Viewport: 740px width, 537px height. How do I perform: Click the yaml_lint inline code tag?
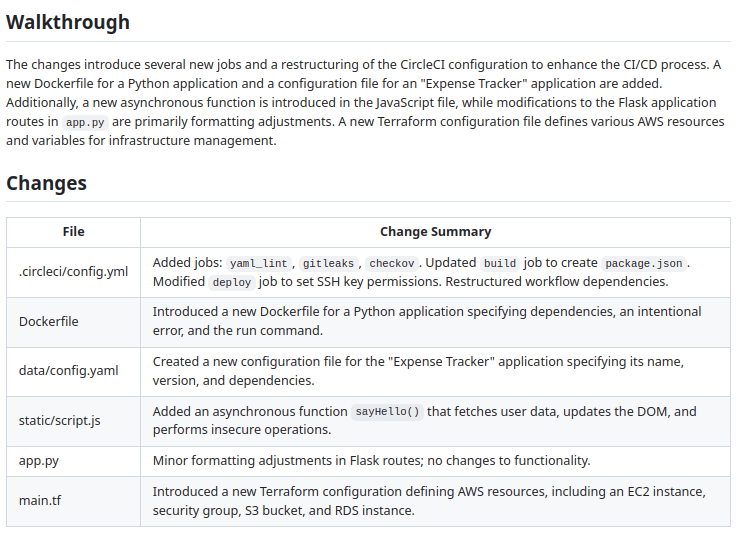pyautogui.click(x=258, y=263)
